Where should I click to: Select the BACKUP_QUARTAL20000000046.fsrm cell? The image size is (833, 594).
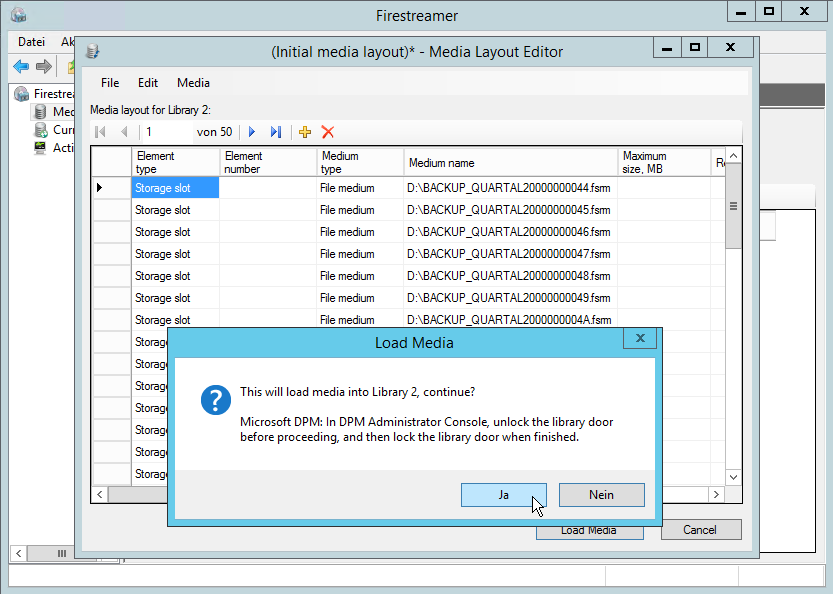pos(509,232)
